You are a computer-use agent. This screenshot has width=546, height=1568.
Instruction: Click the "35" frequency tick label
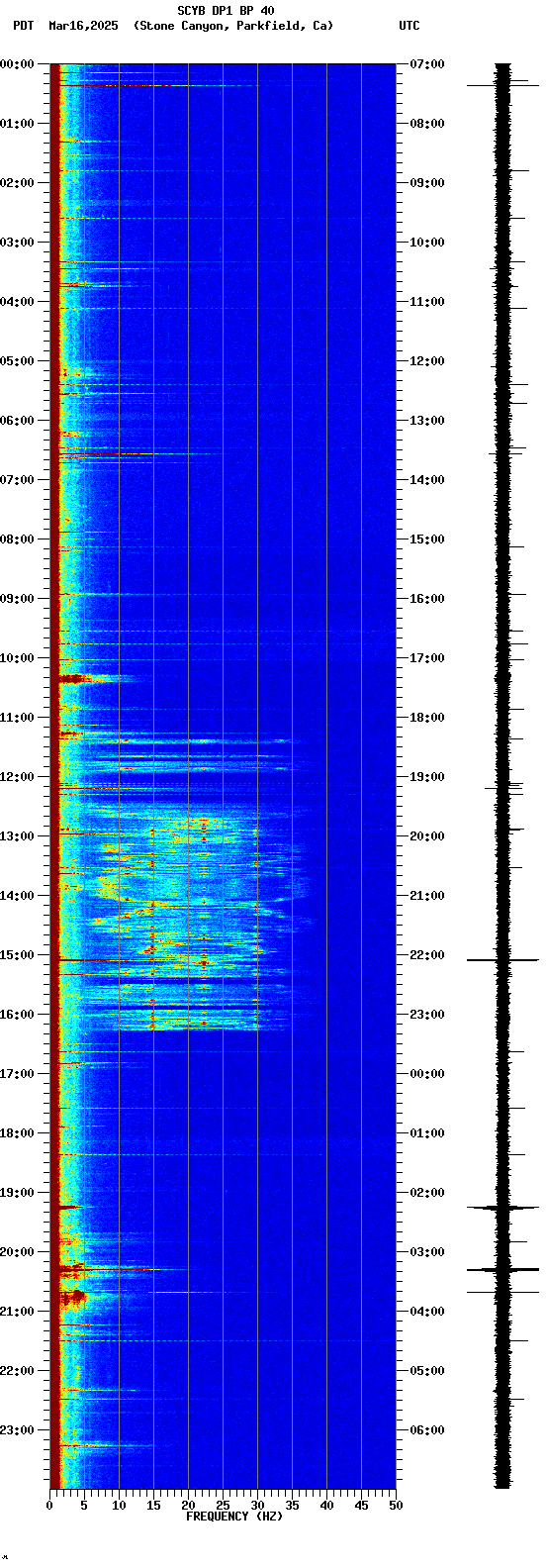(292, 1506)
